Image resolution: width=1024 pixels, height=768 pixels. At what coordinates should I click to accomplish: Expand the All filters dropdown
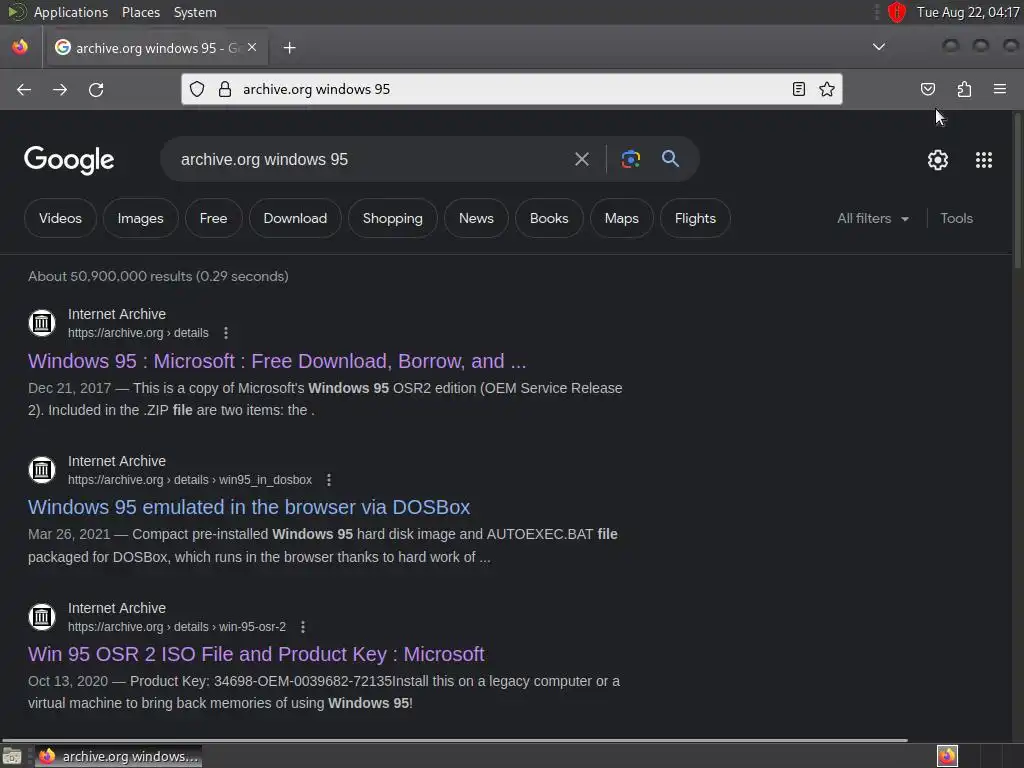872,218
